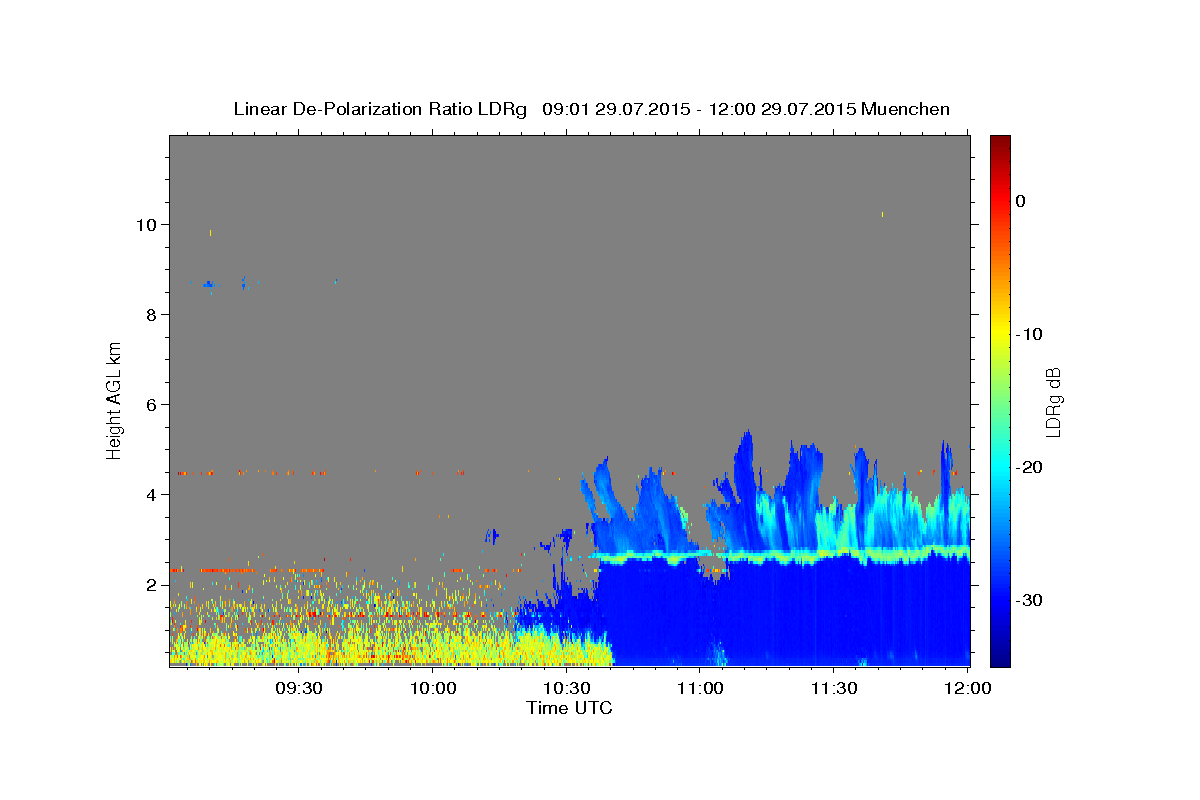Click the 12:00 time tick label

tap(968, 688)
